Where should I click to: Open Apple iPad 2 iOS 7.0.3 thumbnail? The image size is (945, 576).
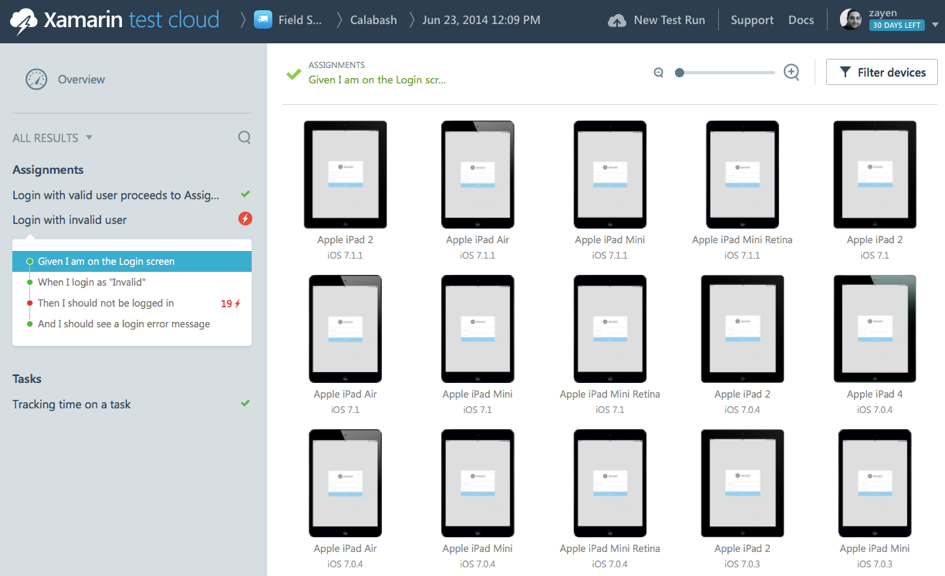click(742, 483)
